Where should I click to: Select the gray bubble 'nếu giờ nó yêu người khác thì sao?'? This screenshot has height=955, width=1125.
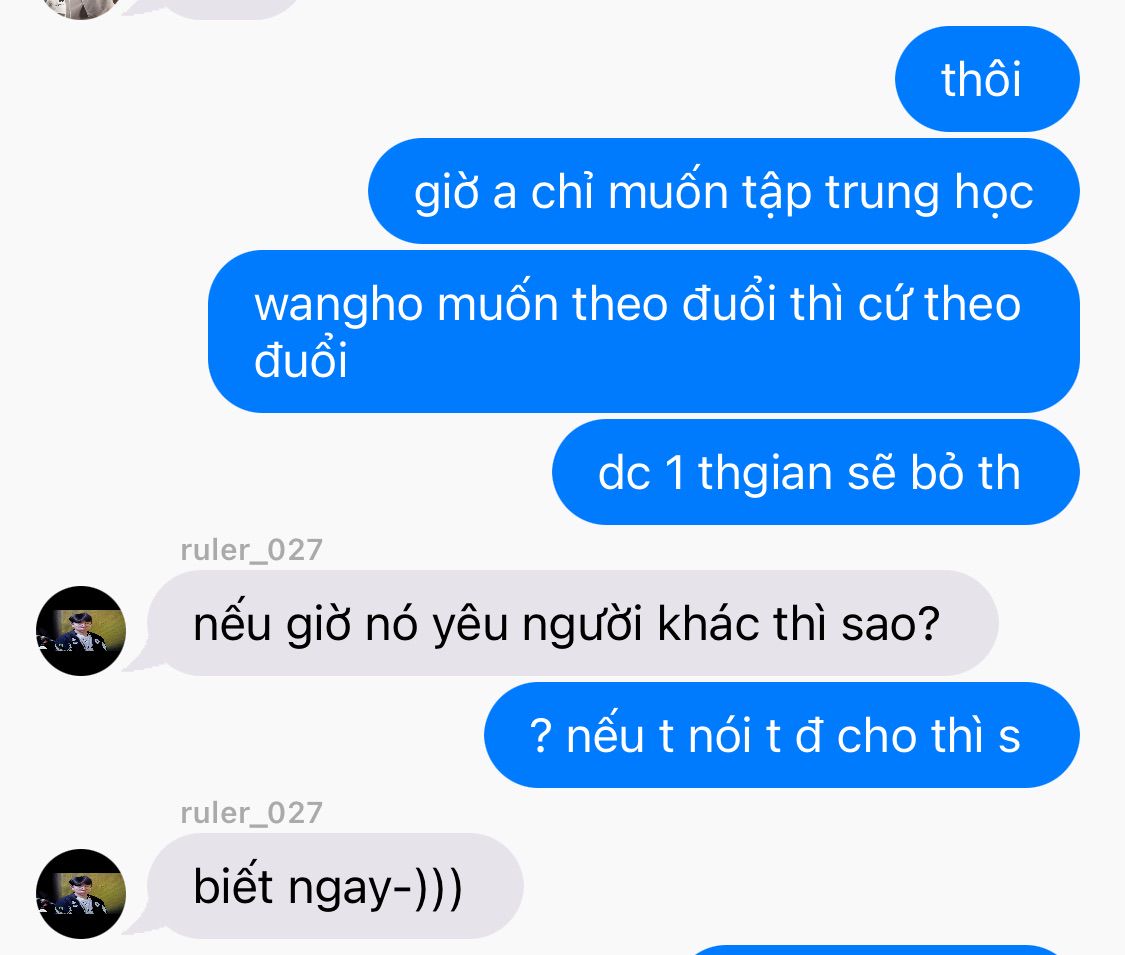click(x=573, y=623)
